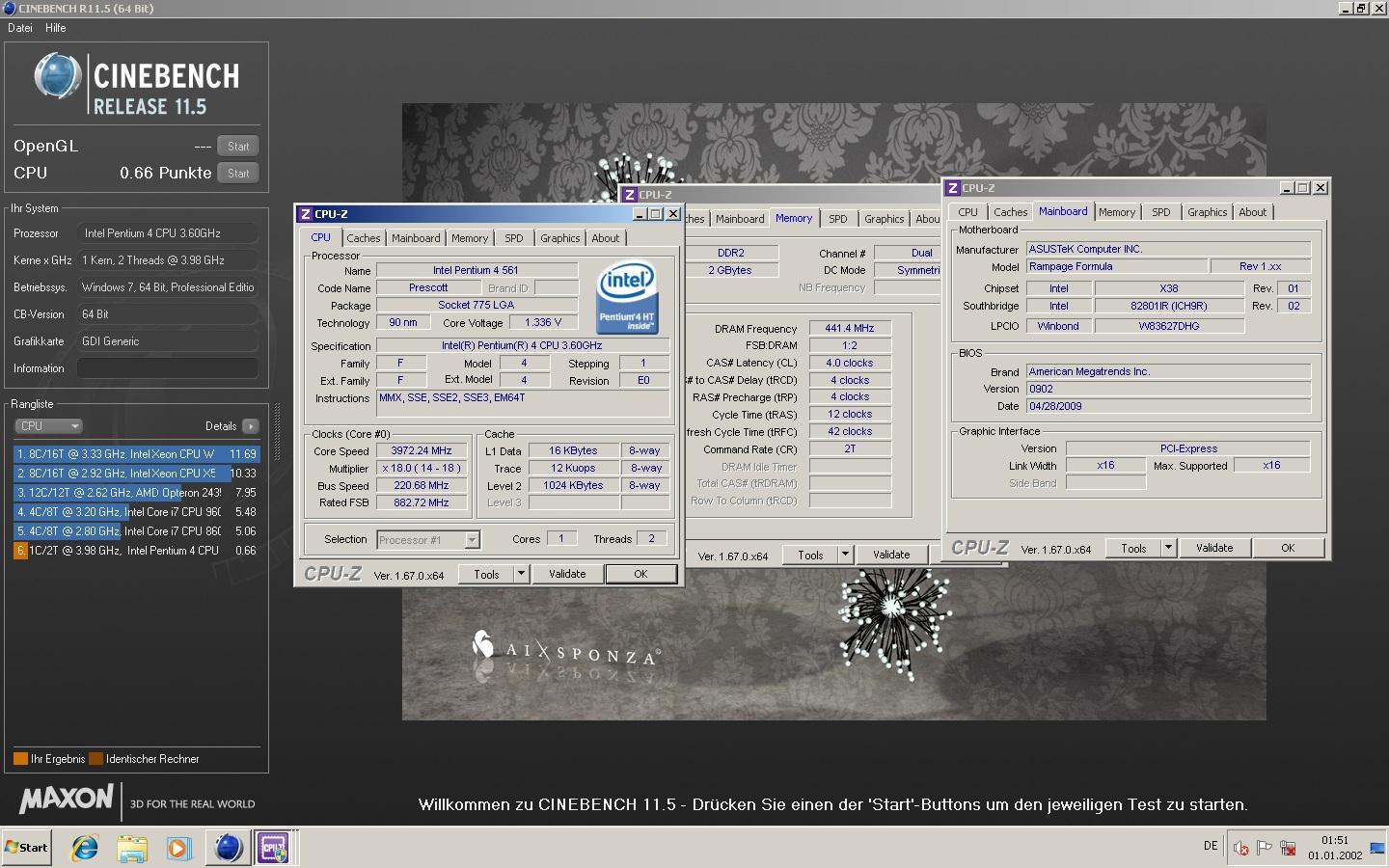Select ranking entry 12C/12T AMD Opteron
This screenshot has height=868, width=1389.
[136, 493]
